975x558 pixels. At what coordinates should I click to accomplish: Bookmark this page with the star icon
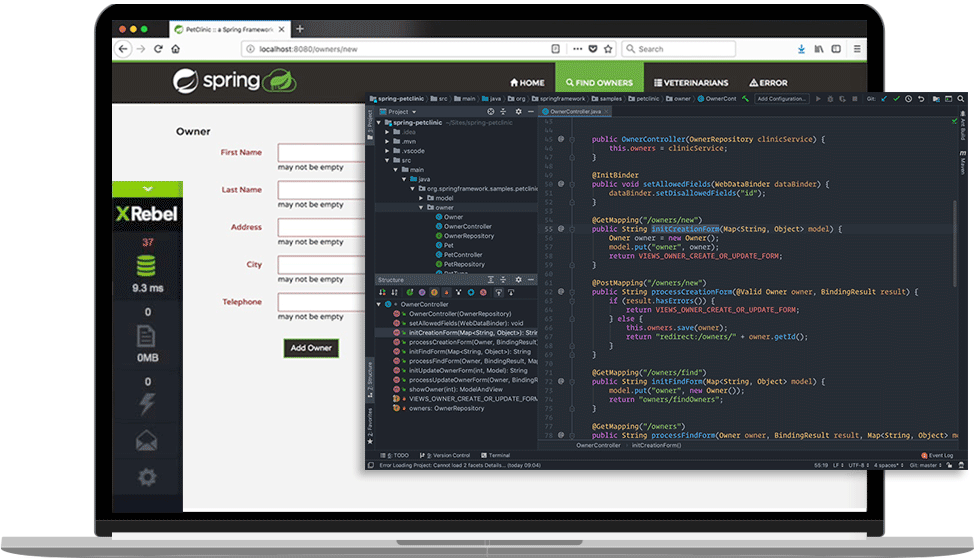[x=608, y=49]
